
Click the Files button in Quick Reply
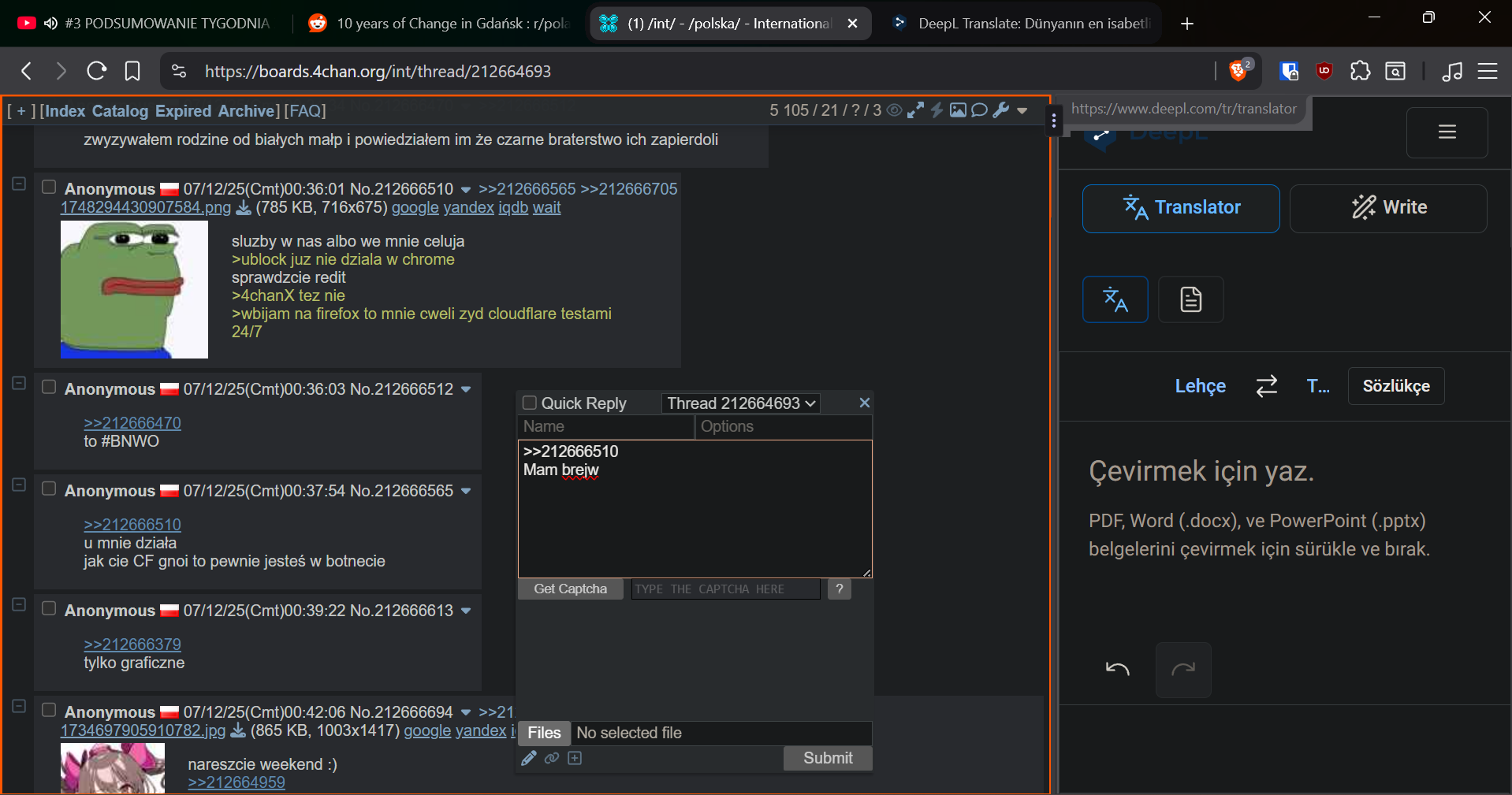[x=544, y=733]
